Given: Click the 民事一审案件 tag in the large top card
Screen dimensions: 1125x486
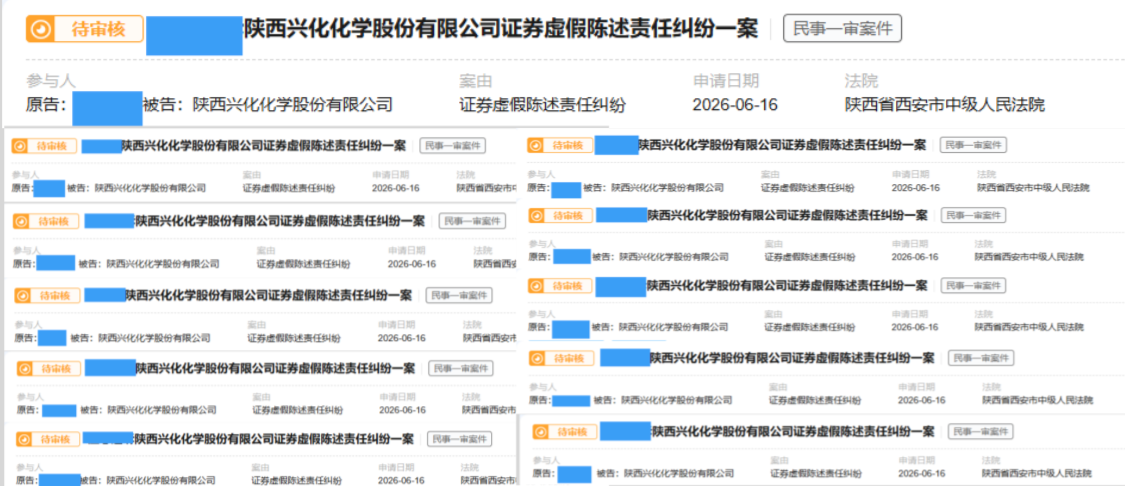Looking at the screenshot, I should click(842, 29).
